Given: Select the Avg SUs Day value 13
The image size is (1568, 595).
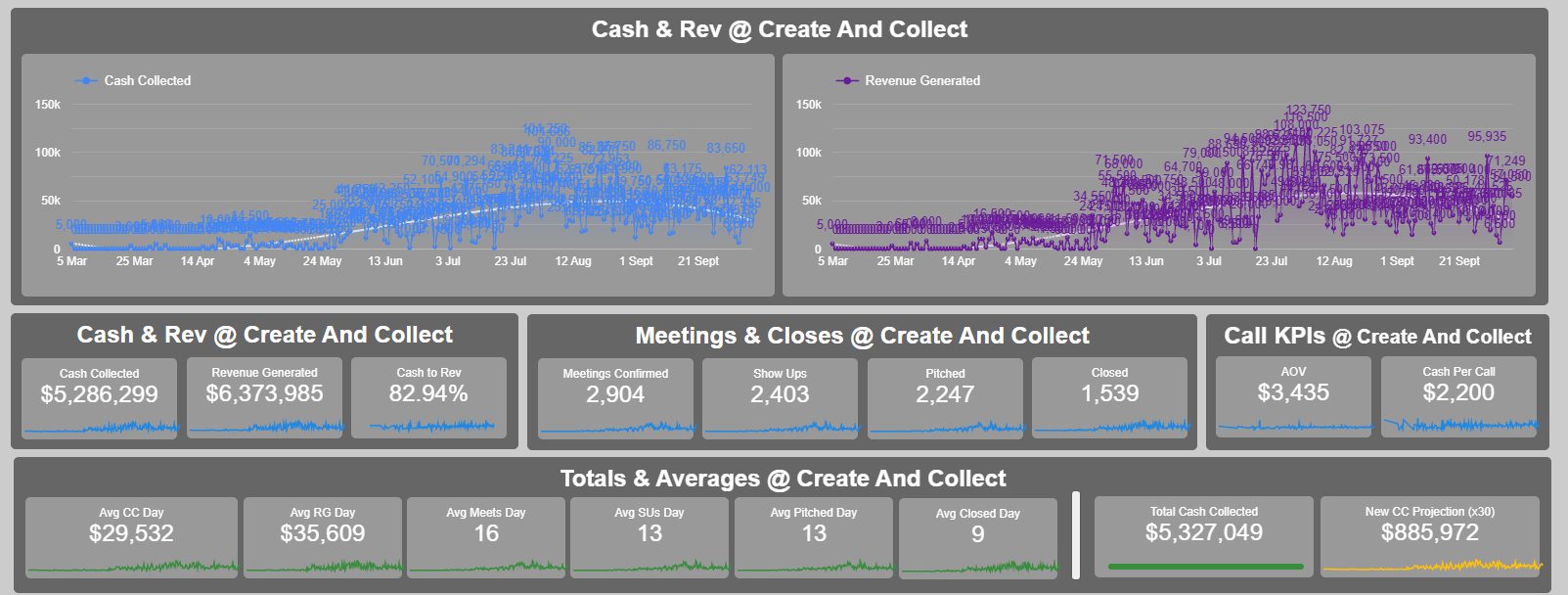Looking at the screenshot, I should tap(650, 533).
